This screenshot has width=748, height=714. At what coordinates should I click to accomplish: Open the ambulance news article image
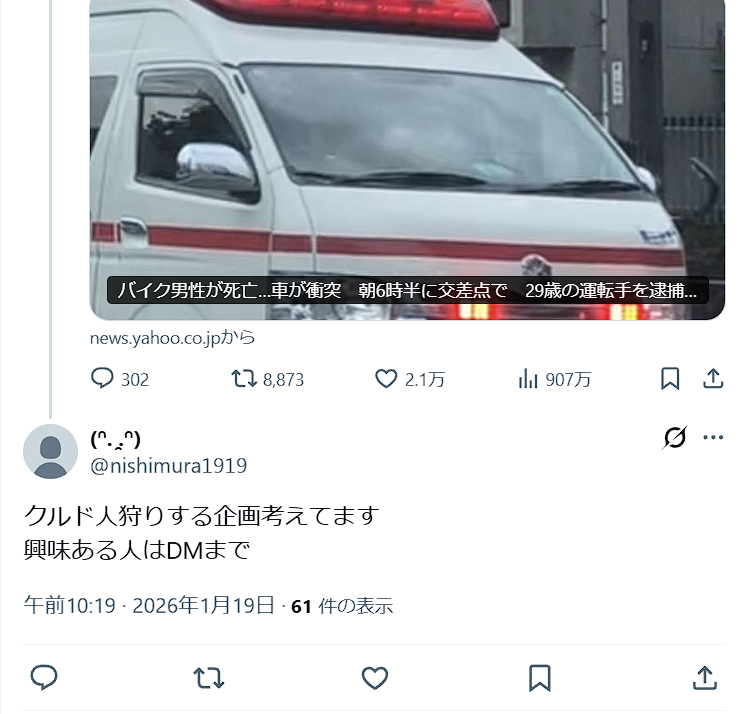point(407,159)
